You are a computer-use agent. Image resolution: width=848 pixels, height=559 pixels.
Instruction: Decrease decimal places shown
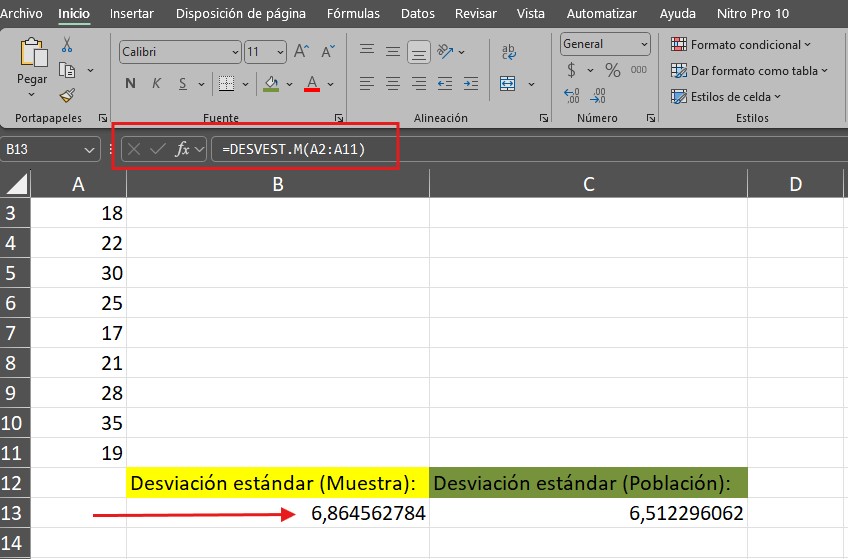[x=598, y=96]
